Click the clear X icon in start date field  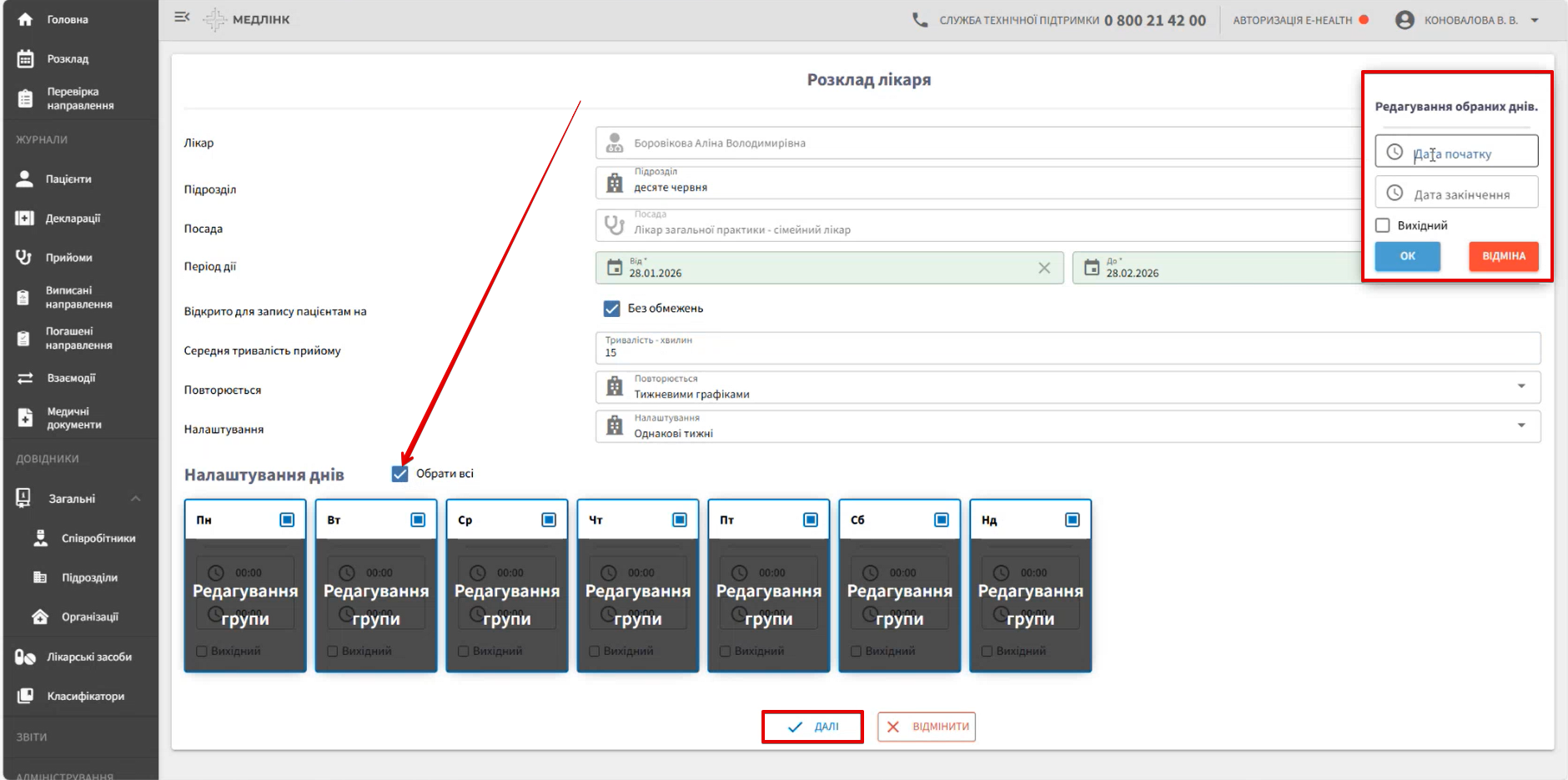pyautogui.click(x=1043, y=268)
